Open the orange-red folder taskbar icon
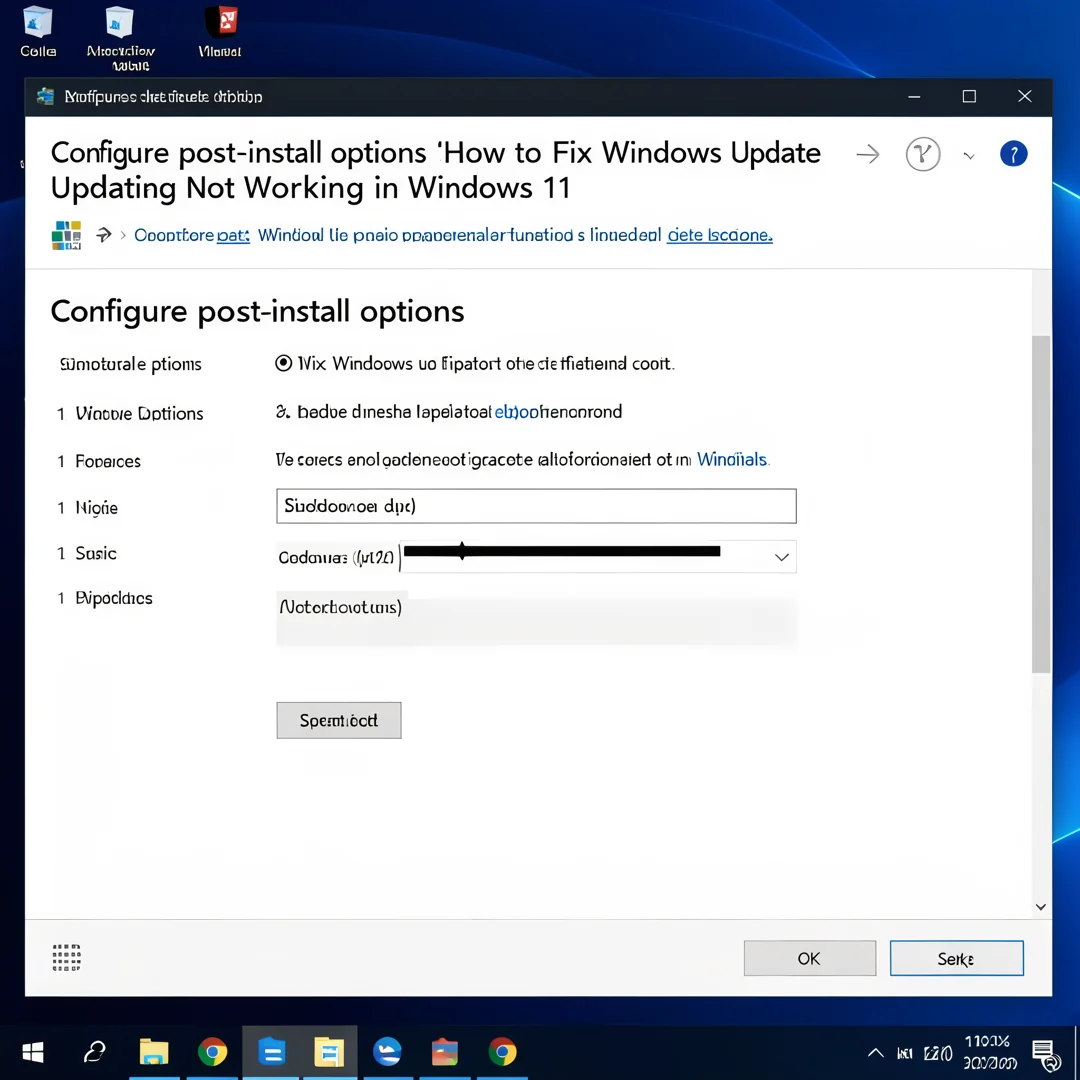The width and height of the screenshot is (1080, 1080). [x=444, y=1052]
